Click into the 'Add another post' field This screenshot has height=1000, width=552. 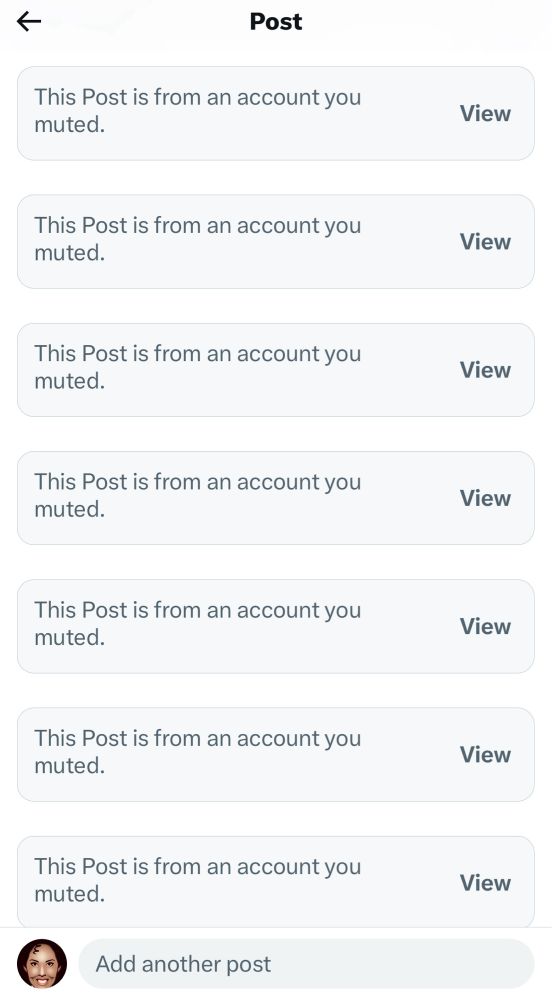[306, 964]
